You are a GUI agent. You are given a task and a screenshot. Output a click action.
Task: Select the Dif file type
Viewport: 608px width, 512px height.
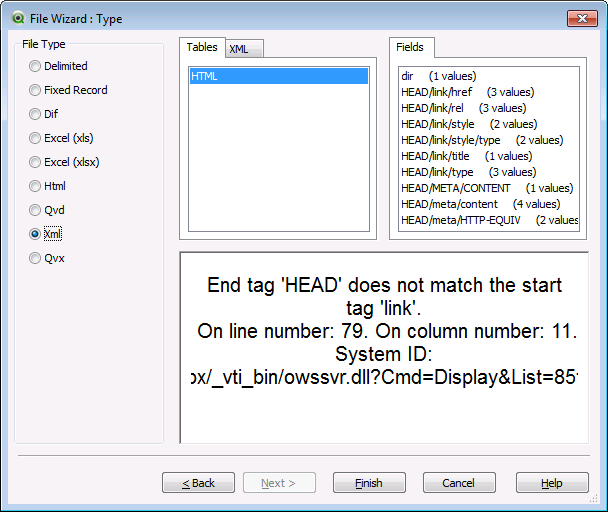(43, 114)
